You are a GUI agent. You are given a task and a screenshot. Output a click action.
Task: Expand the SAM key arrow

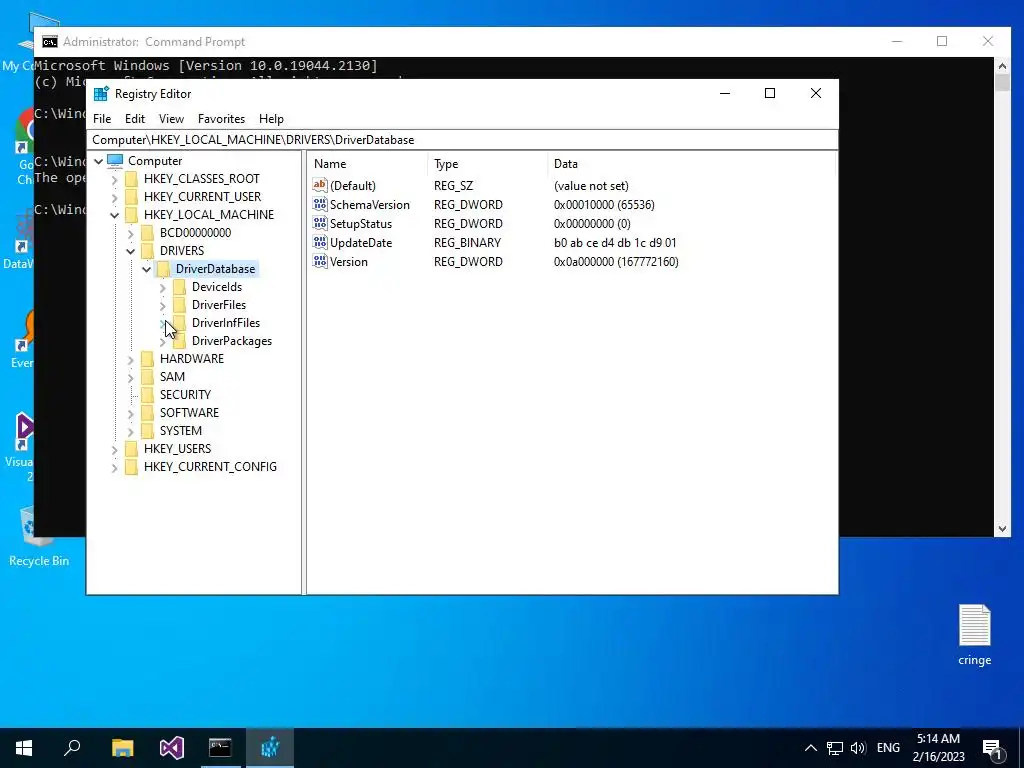pyautogui.click(x=131, y=377)
